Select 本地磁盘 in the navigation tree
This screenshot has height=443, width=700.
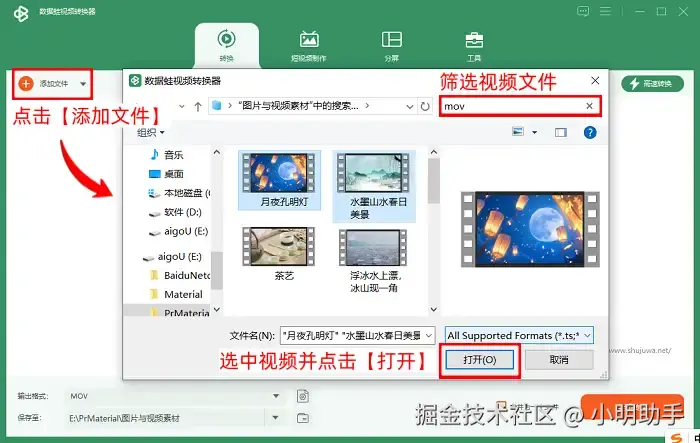[179, 193]
